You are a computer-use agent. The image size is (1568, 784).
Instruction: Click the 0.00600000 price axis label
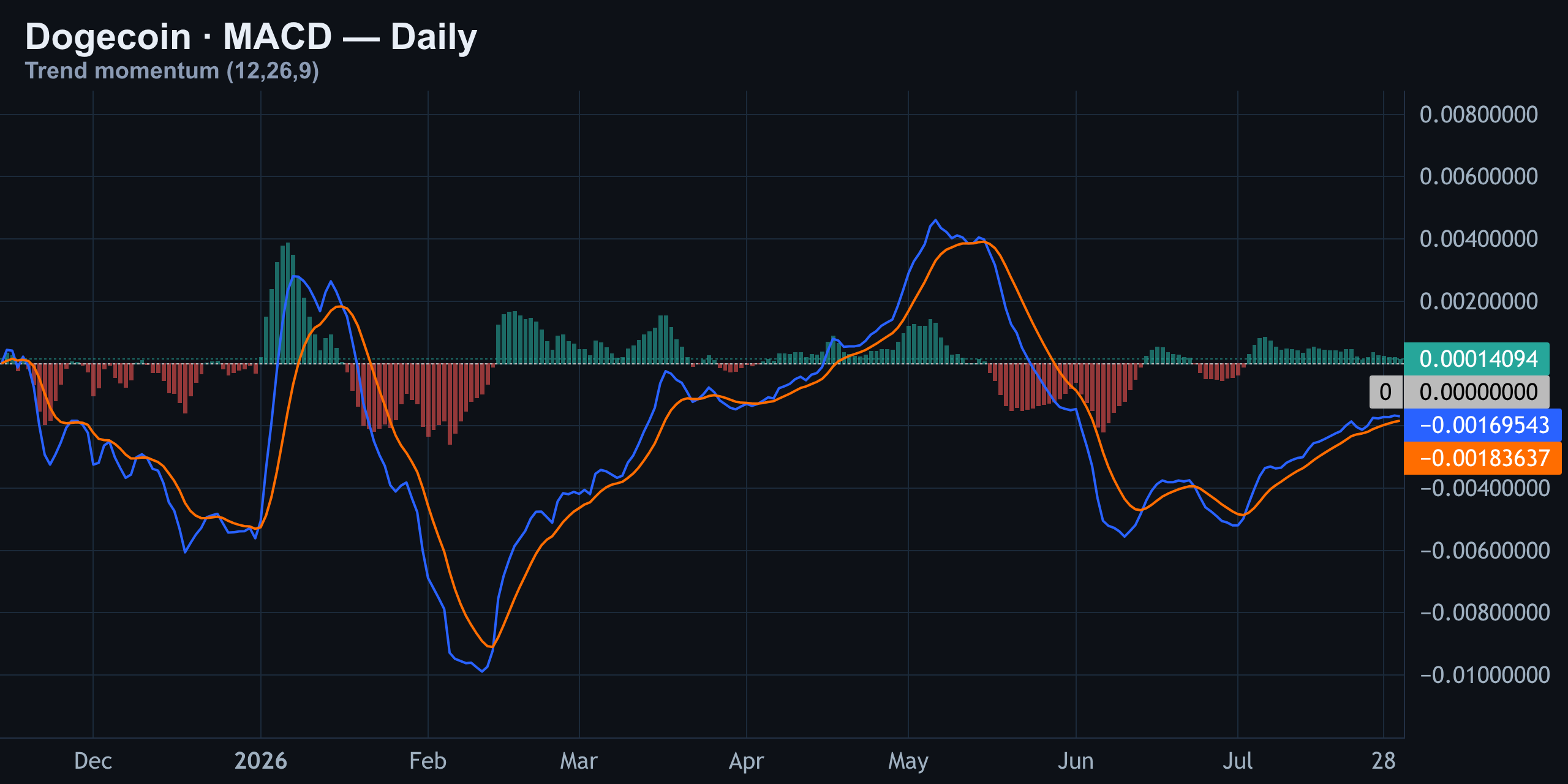click(1479, 176)
